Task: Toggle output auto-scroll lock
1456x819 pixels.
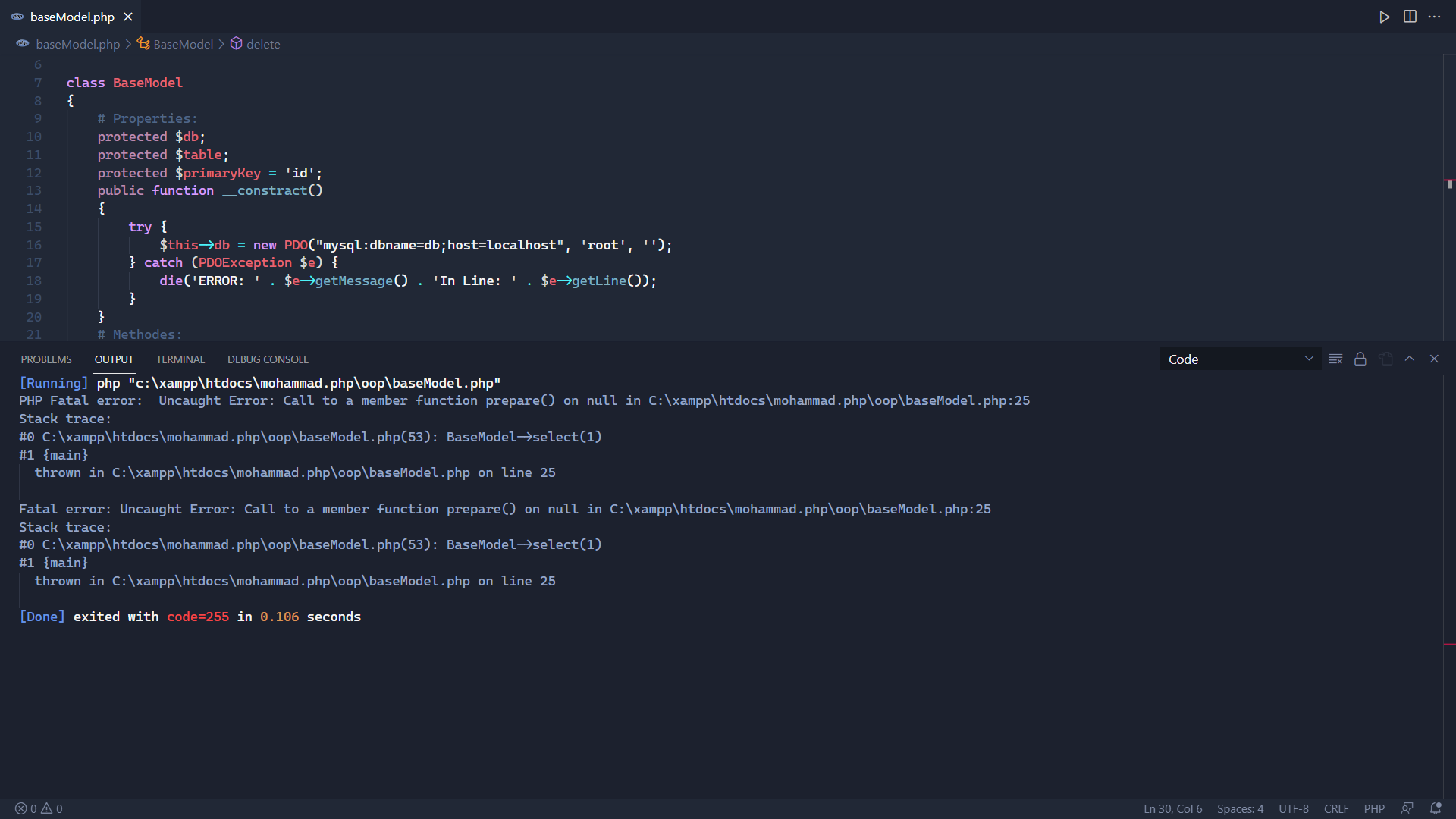Action: [x=1360, y=359]
